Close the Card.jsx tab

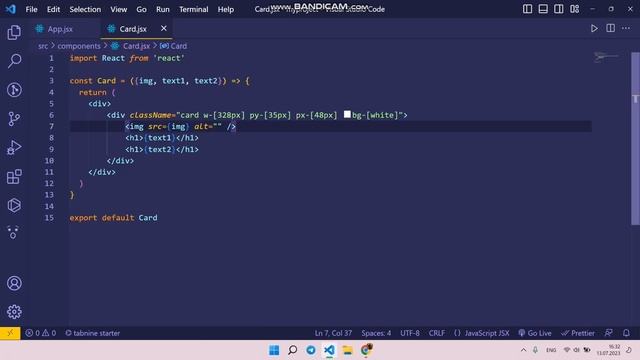[x=164, y=28]
